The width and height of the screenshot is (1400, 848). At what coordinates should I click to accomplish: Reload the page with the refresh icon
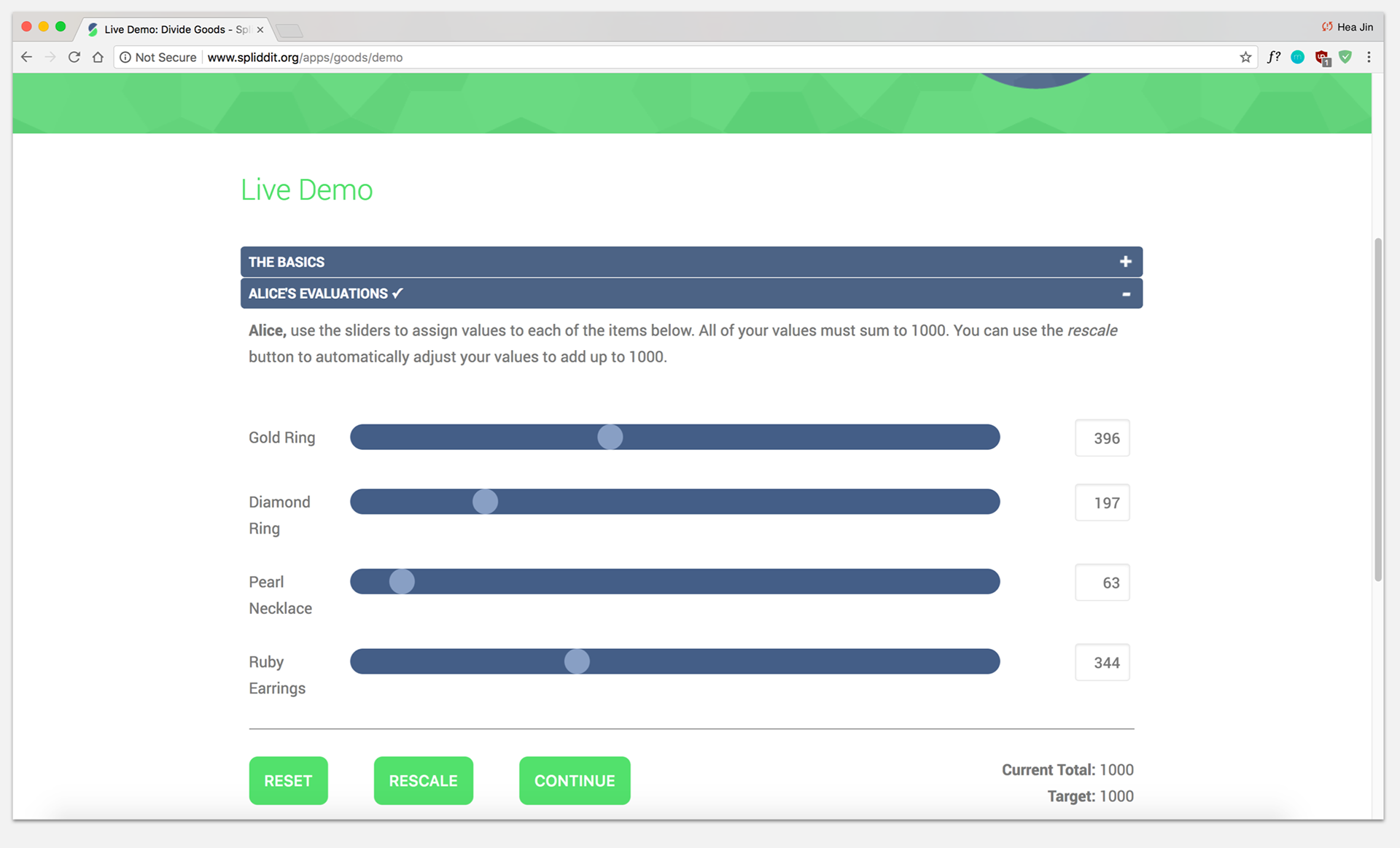pos(74,57)
